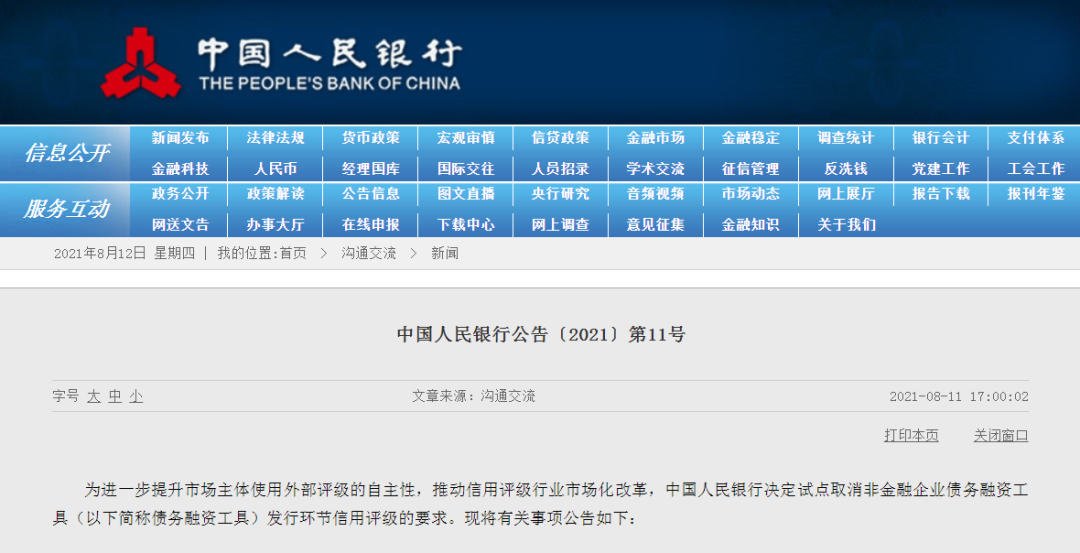Go to 下载中心
This screenshot has height=553, width=1080.
(466, 225)
